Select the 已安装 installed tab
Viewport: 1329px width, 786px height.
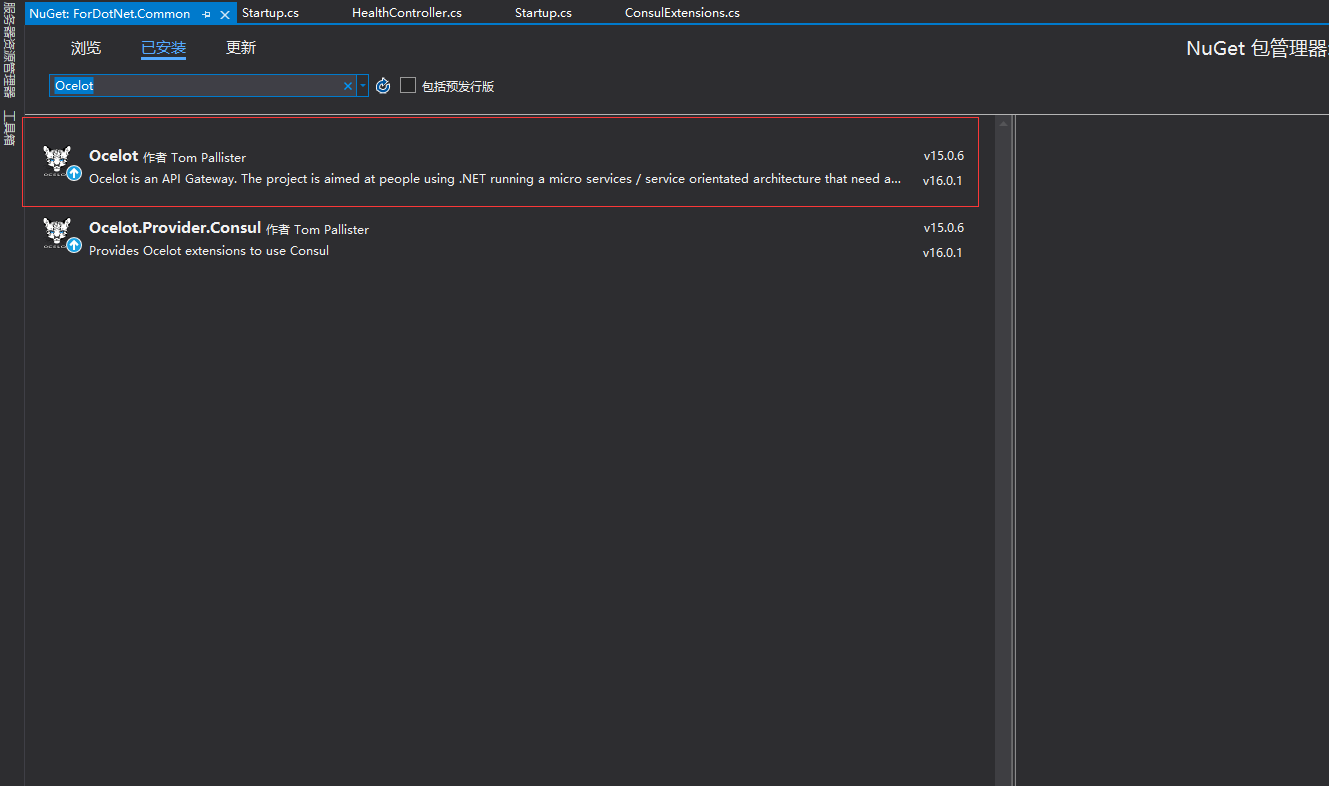[163, 48]
